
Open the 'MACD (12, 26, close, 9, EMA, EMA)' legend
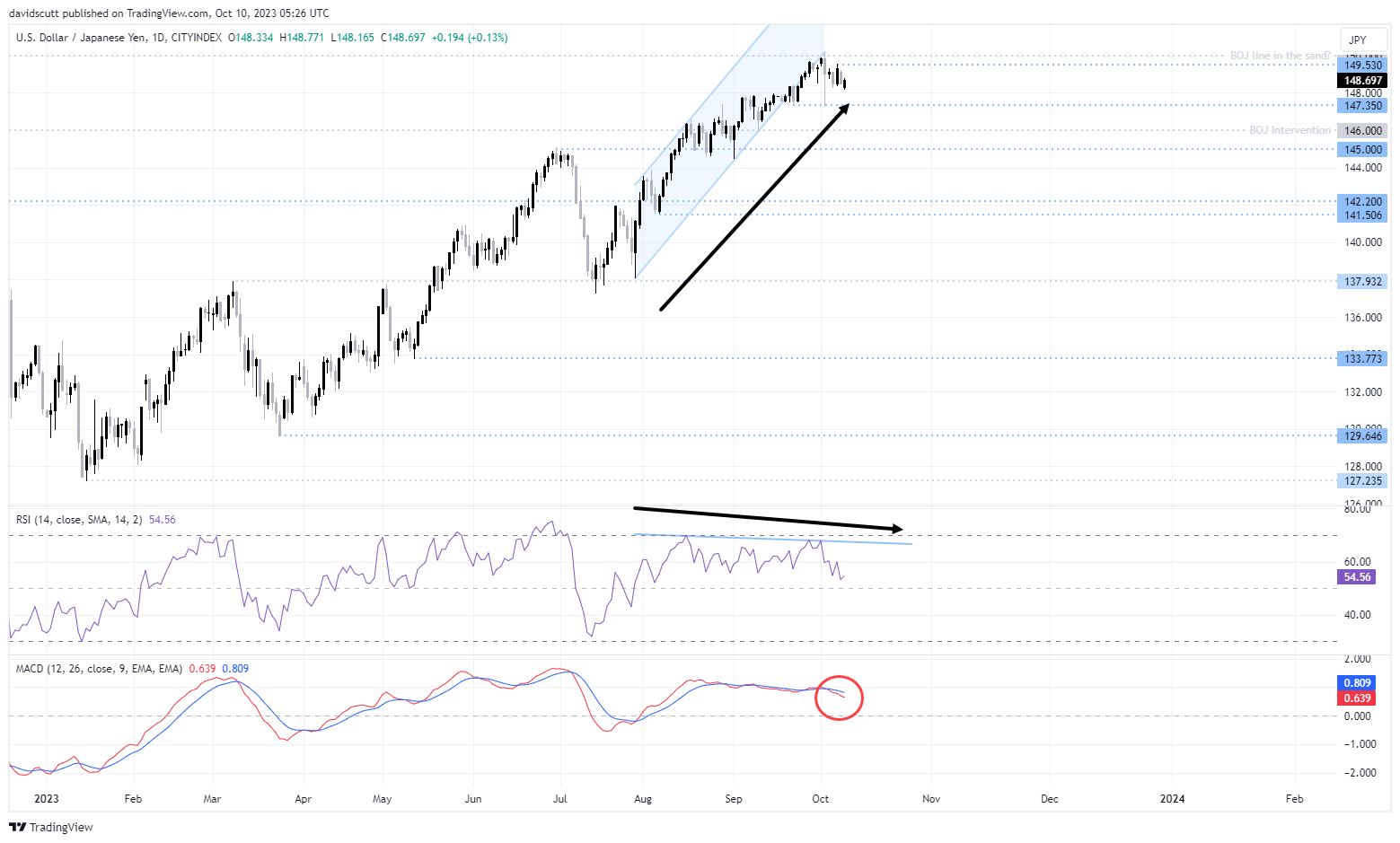[x=99, y=669]
